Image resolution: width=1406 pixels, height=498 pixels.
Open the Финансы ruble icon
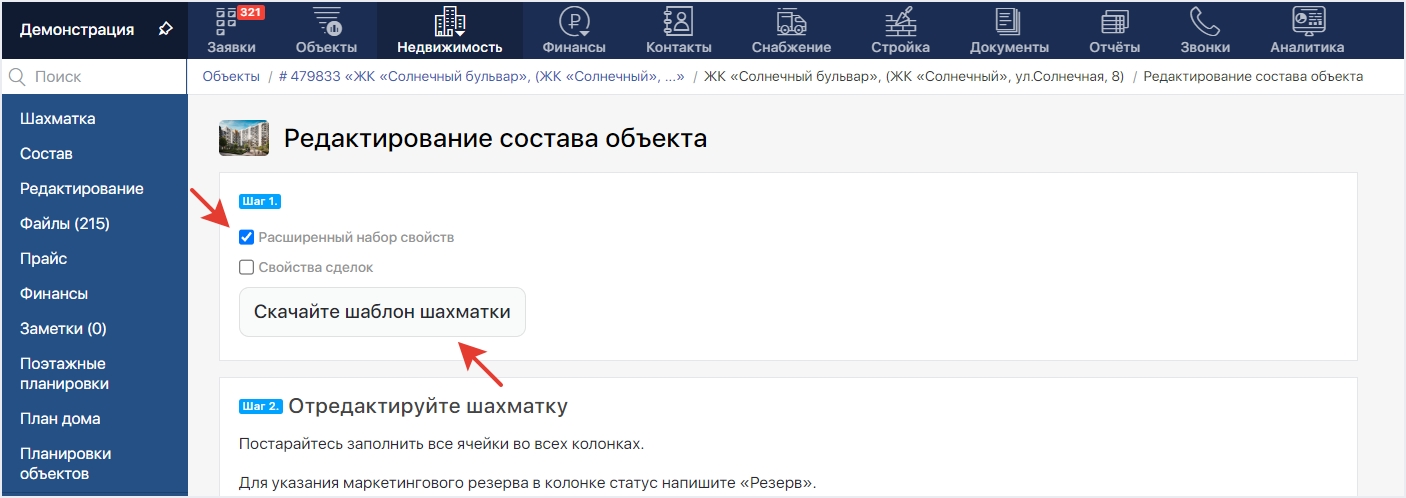[573, 21]
